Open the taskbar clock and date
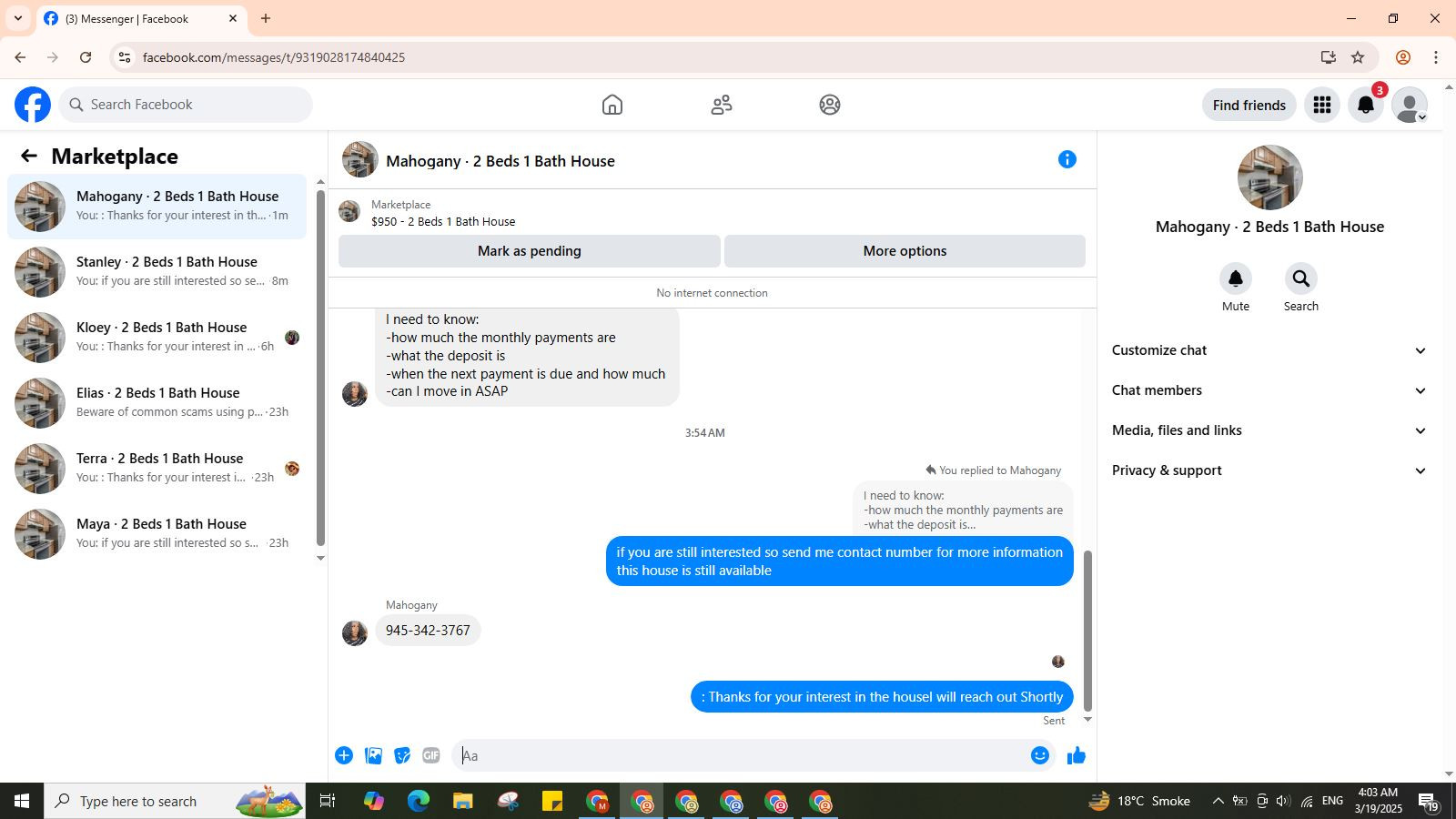This screenshot has height=819, width=1456. click(1376, 801)
